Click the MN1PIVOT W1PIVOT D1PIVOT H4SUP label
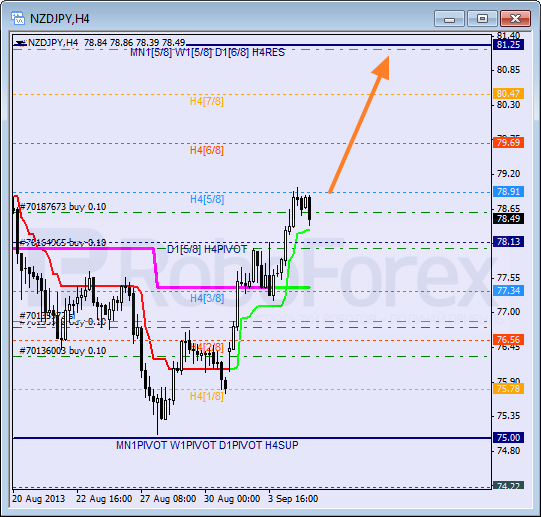 pyautogui.click(x=207, y=445)
